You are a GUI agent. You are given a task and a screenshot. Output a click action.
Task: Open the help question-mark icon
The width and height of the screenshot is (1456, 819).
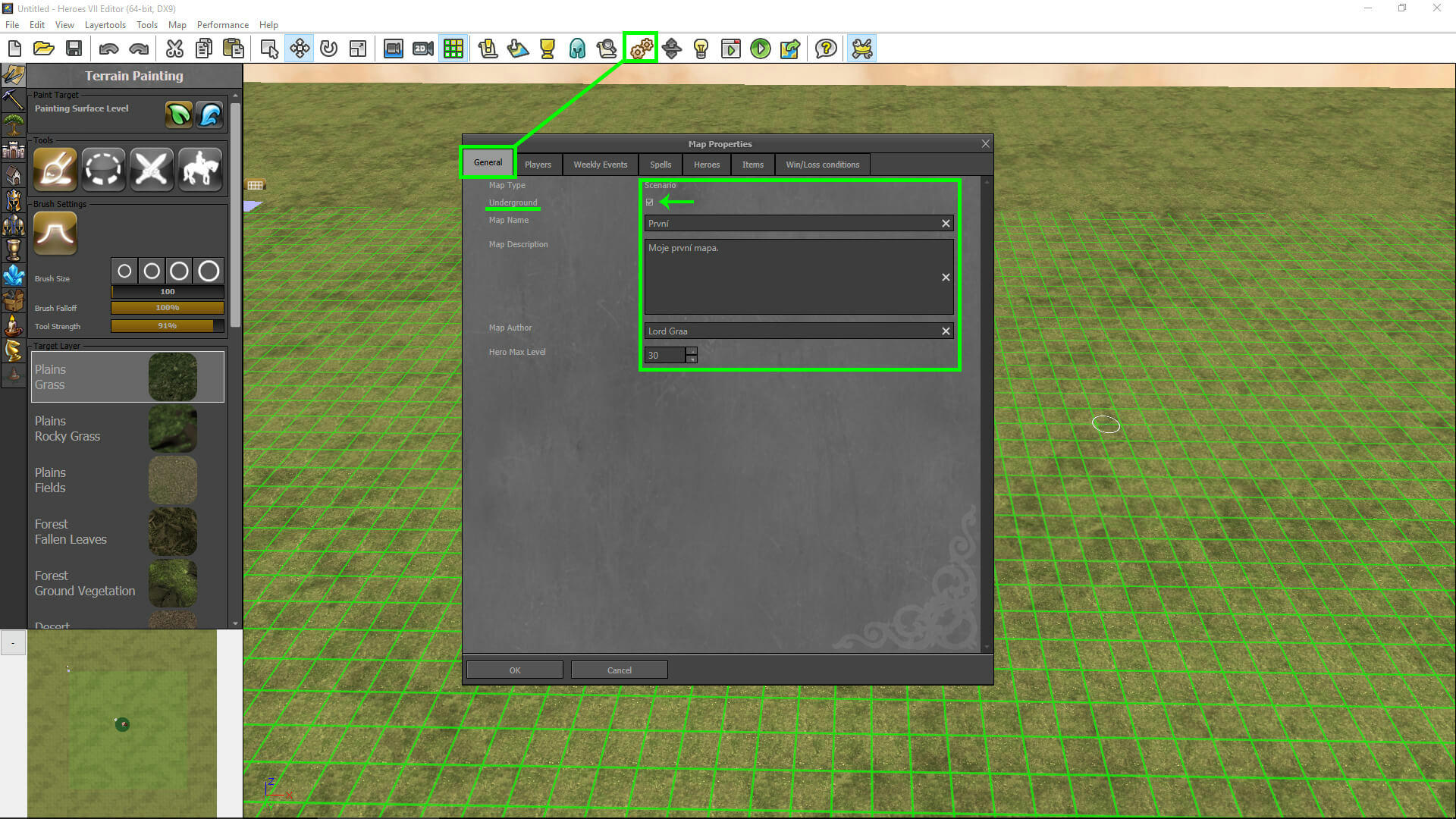click(826, 49)
